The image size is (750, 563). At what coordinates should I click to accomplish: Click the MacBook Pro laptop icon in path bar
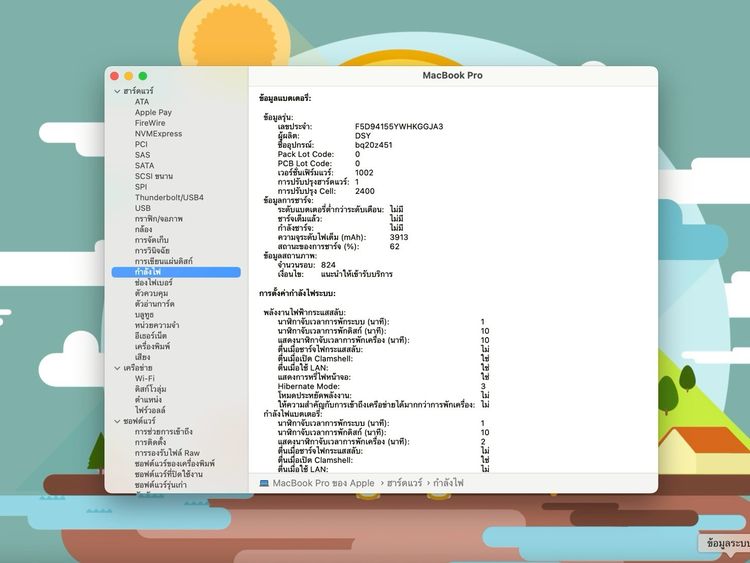(264, 483)
